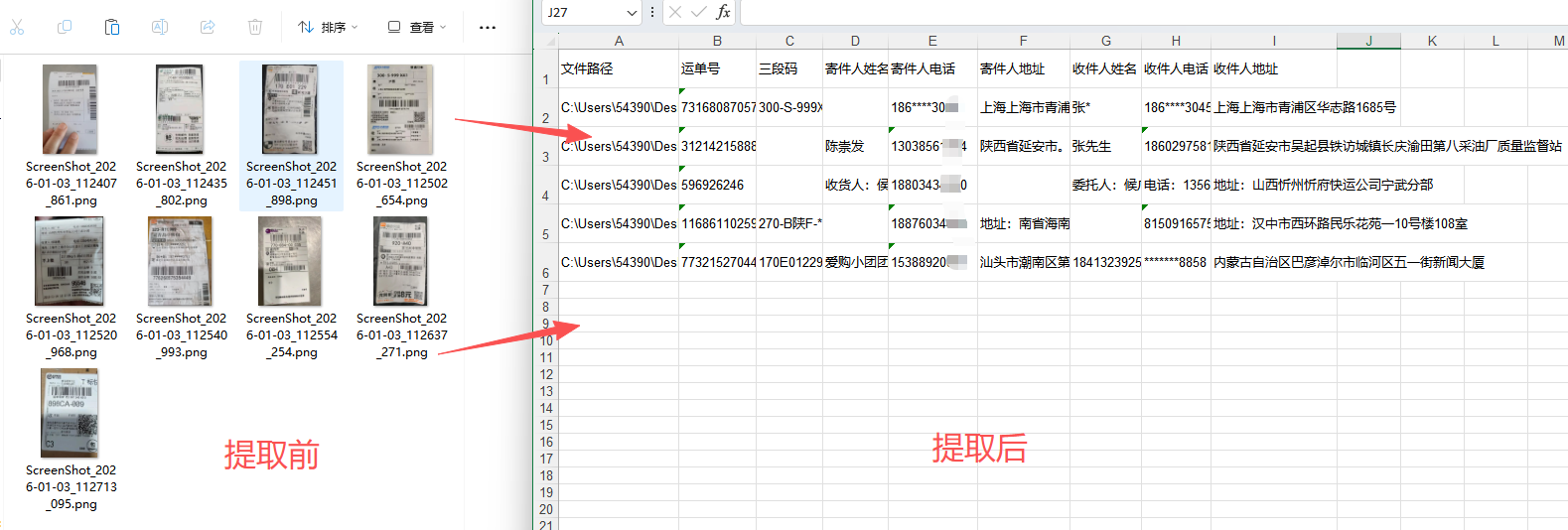This screenshot has width=1568, height=530.
Task: Expand the Name Box dropdown arrow
Action: (x=632, y=12)
